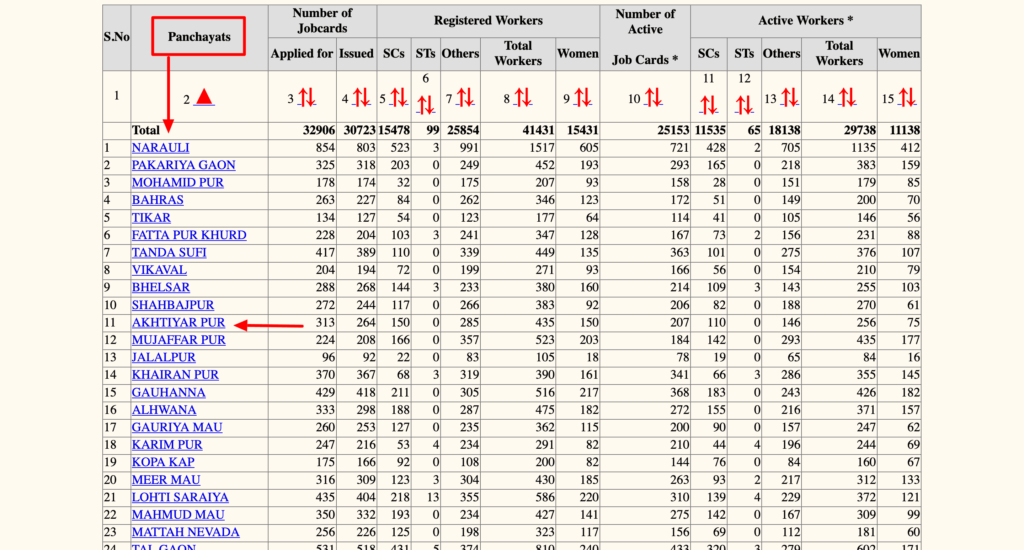This screenshot has width=1024, height=550.
Task: Open the AKHTIYAR PUR panchayat link
Action: (178, 323)
